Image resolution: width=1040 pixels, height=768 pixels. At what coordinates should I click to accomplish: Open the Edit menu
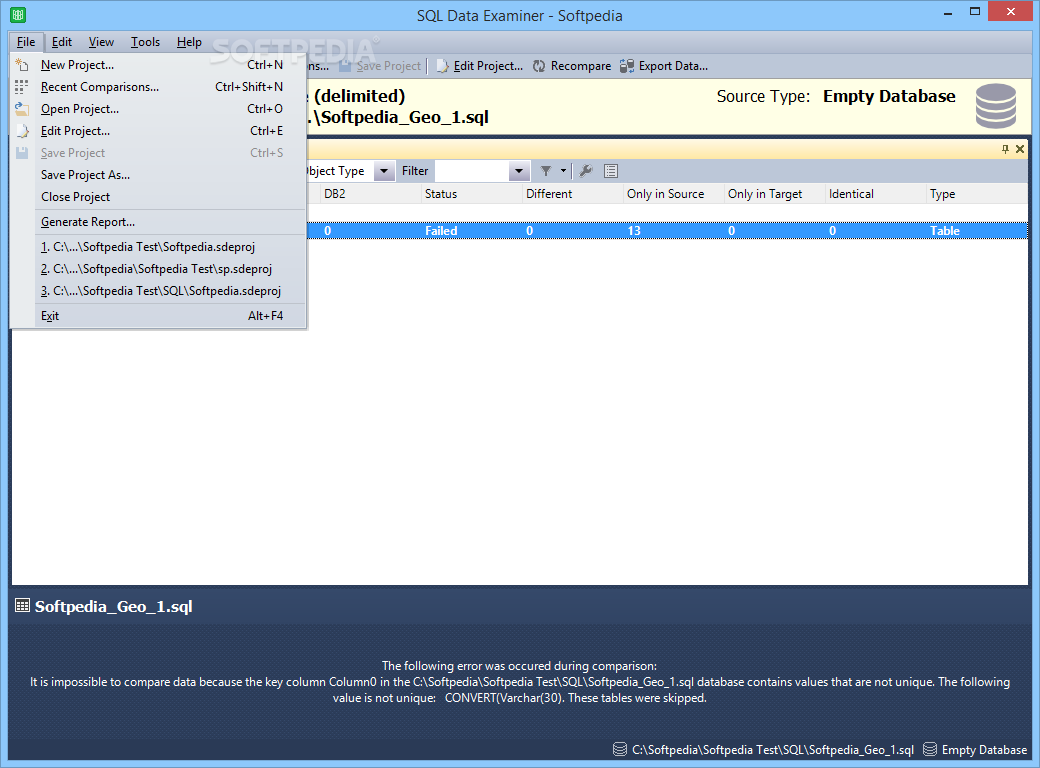coord(62,42)
